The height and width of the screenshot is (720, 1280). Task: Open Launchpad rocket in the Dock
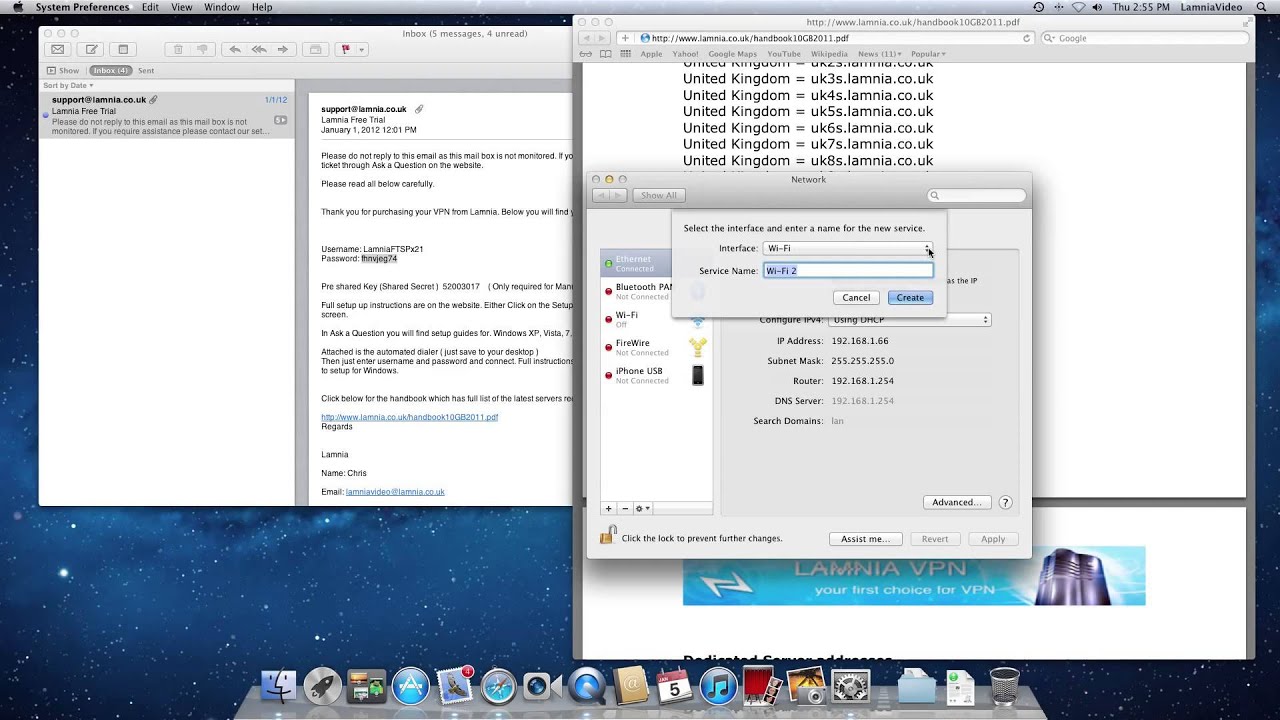click(322, 686)
